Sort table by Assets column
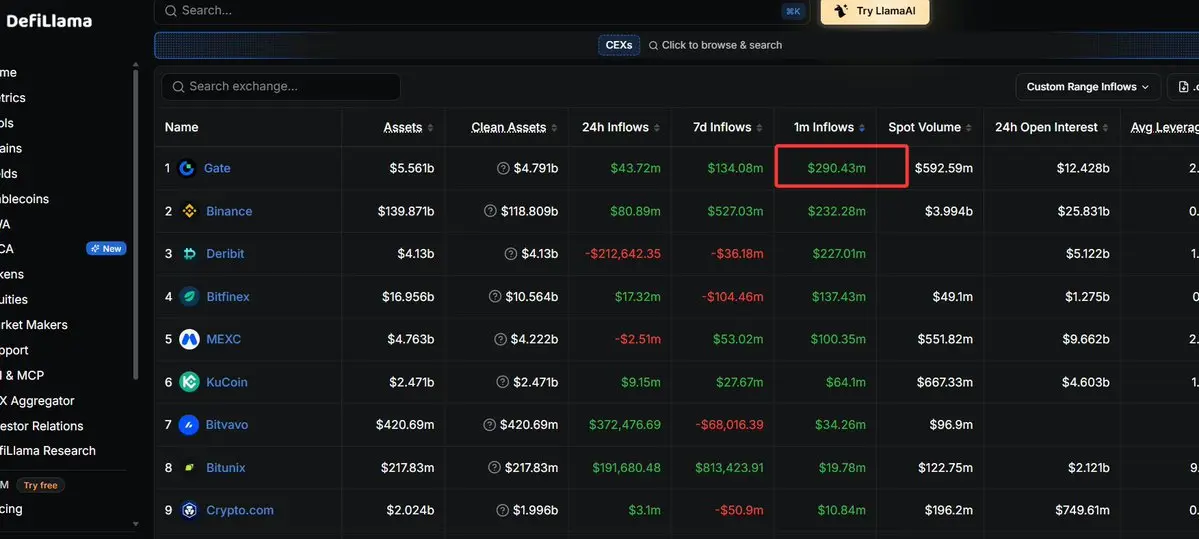 point(408,128)
